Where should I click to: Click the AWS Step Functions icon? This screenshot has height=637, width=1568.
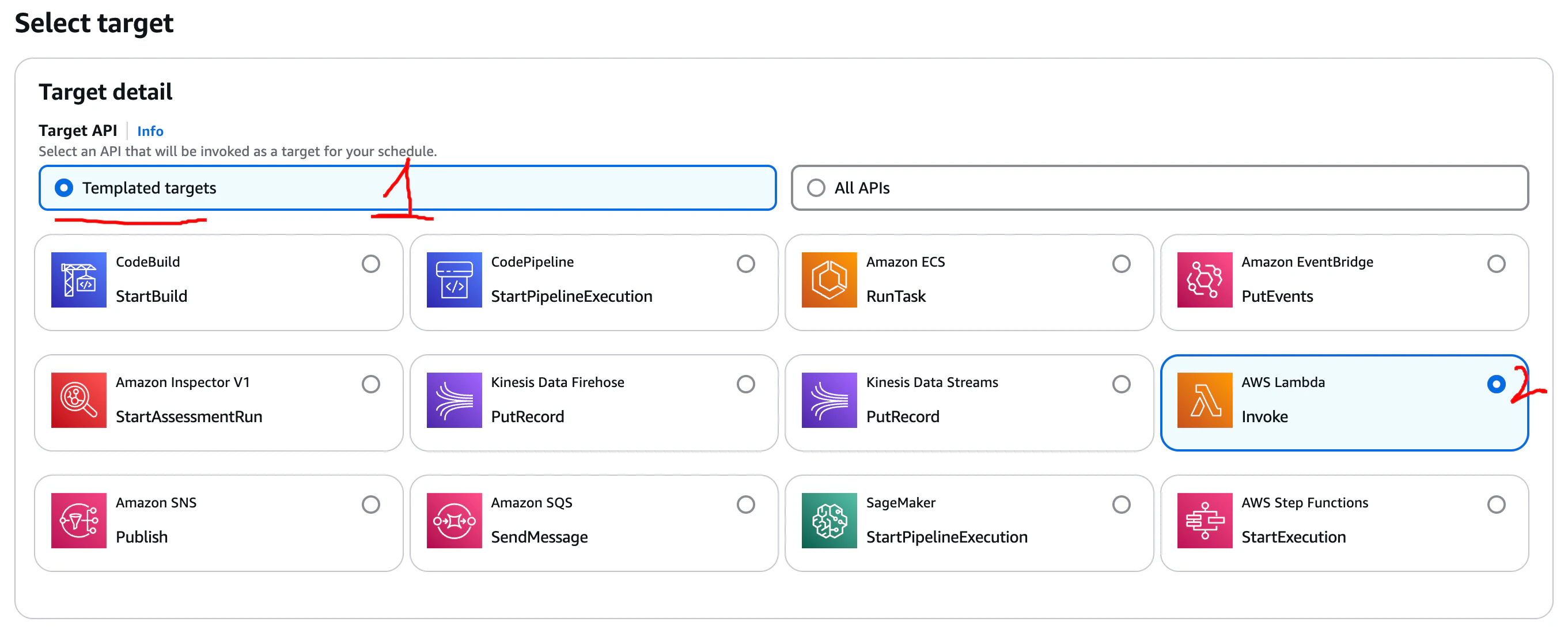click(x=1205, y=521)
